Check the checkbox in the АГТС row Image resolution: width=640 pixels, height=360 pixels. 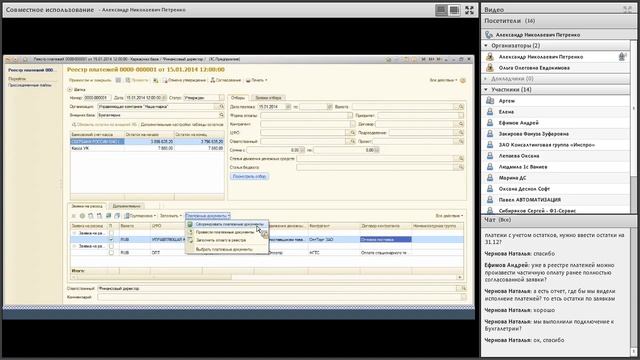[x=111, y=253]
